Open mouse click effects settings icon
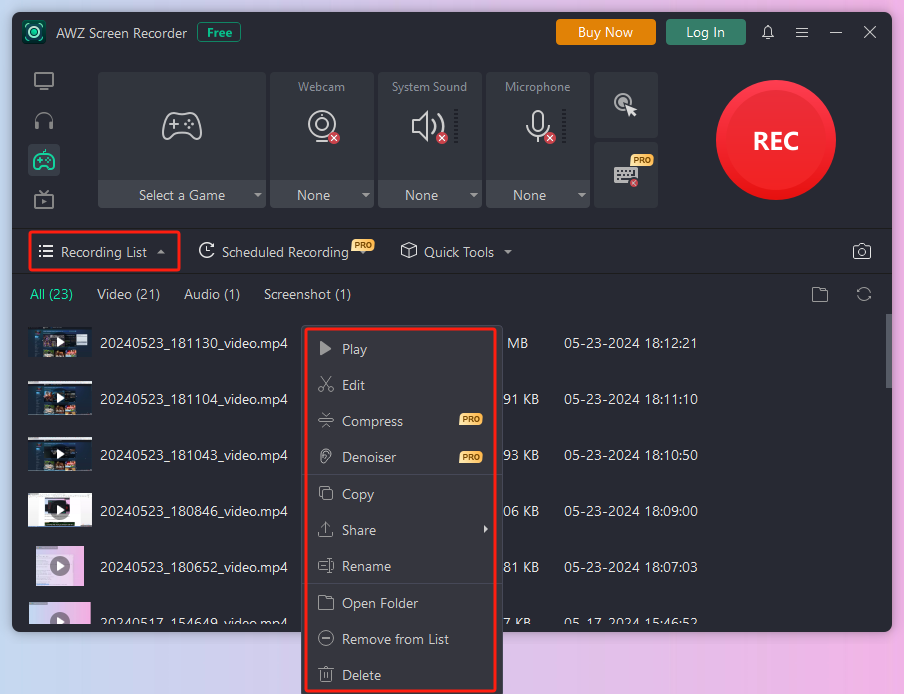The width and height of the screenshot is (904, 694). tap(626, 105)
